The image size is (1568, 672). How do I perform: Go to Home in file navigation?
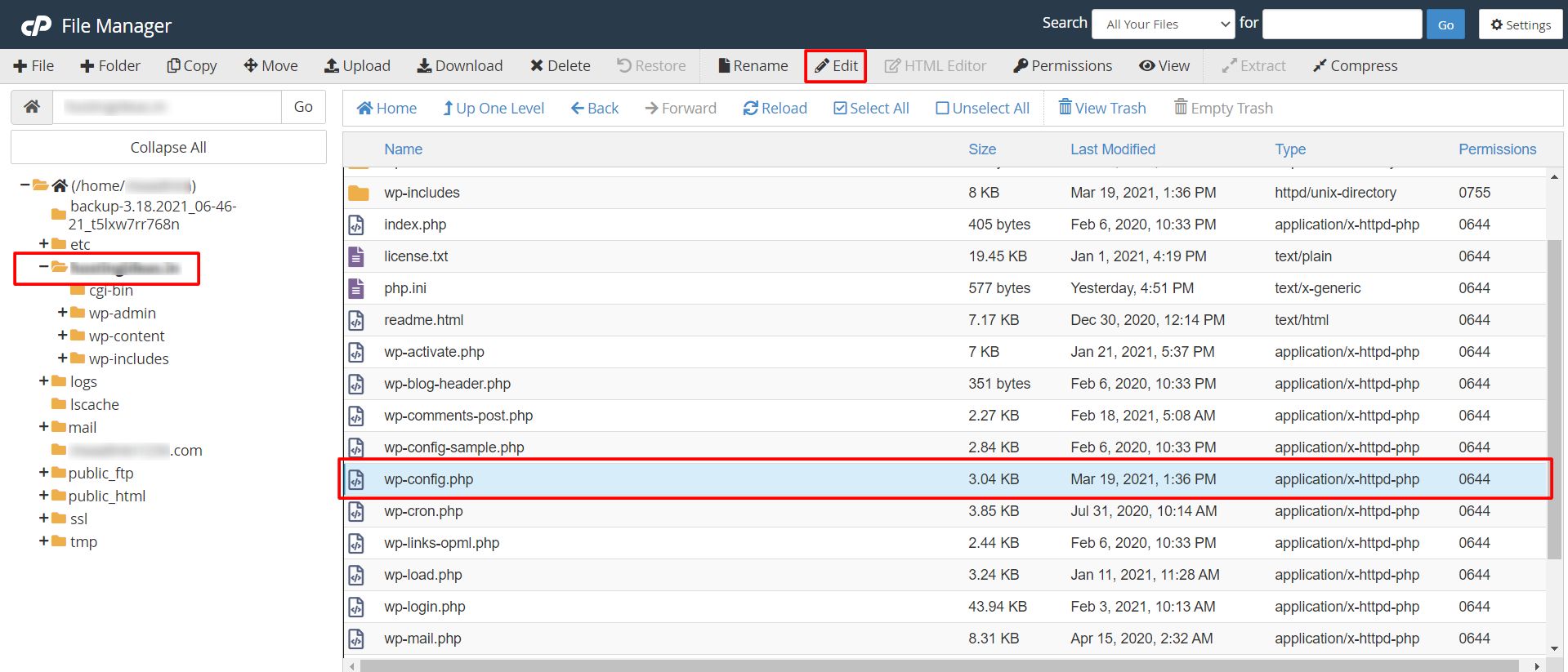click(x=387, y=108)
